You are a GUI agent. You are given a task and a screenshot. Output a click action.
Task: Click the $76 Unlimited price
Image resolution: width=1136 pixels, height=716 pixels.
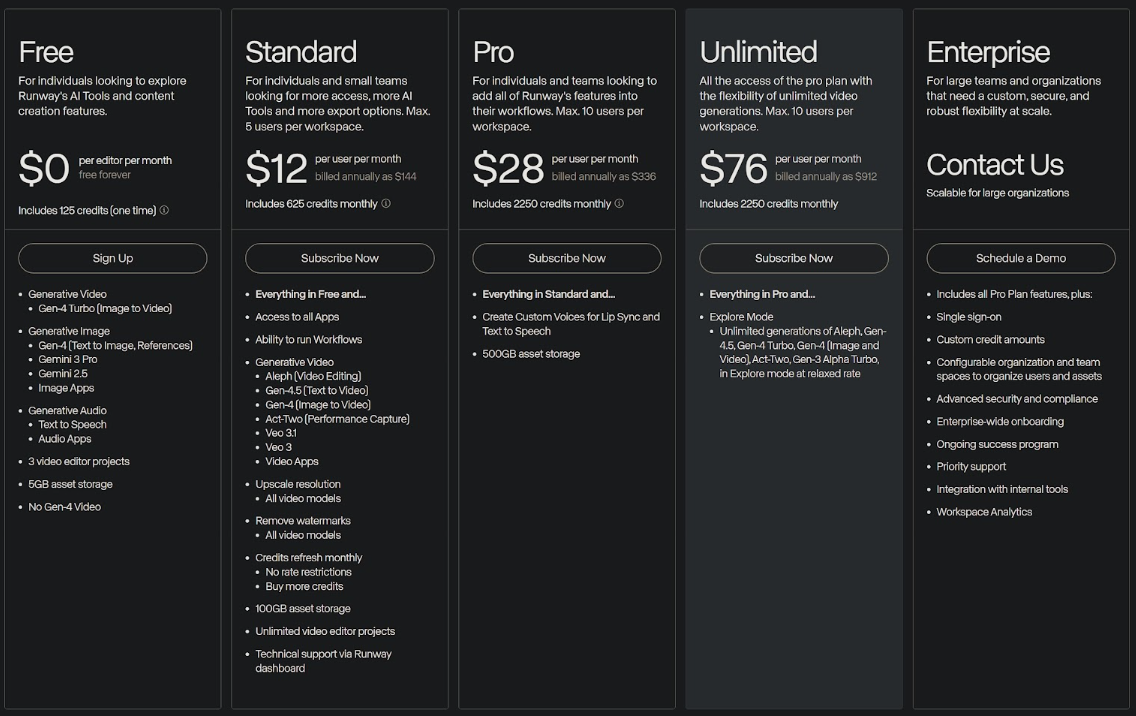point(734,169)
